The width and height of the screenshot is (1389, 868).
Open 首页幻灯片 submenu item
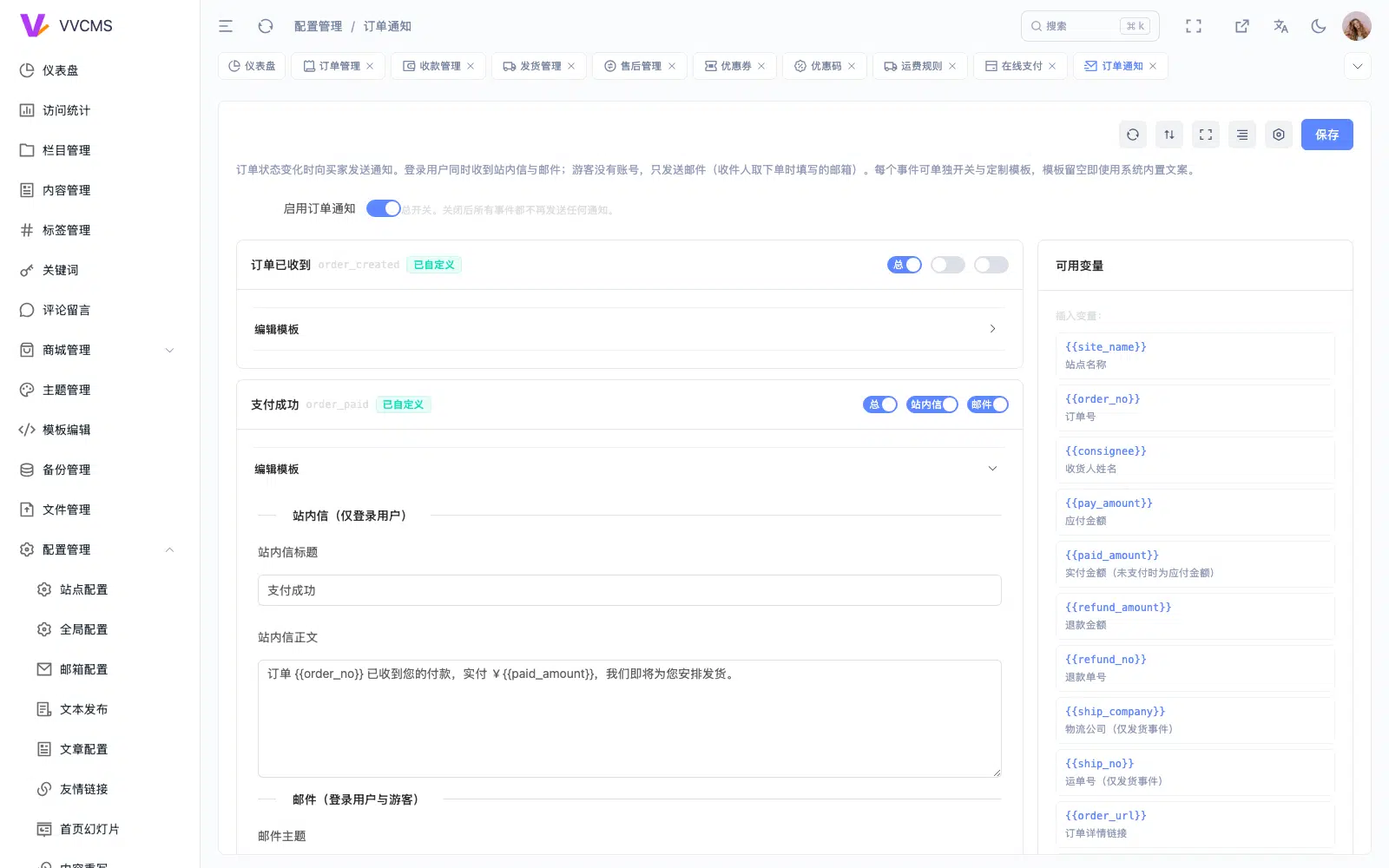tap(100, 829)
